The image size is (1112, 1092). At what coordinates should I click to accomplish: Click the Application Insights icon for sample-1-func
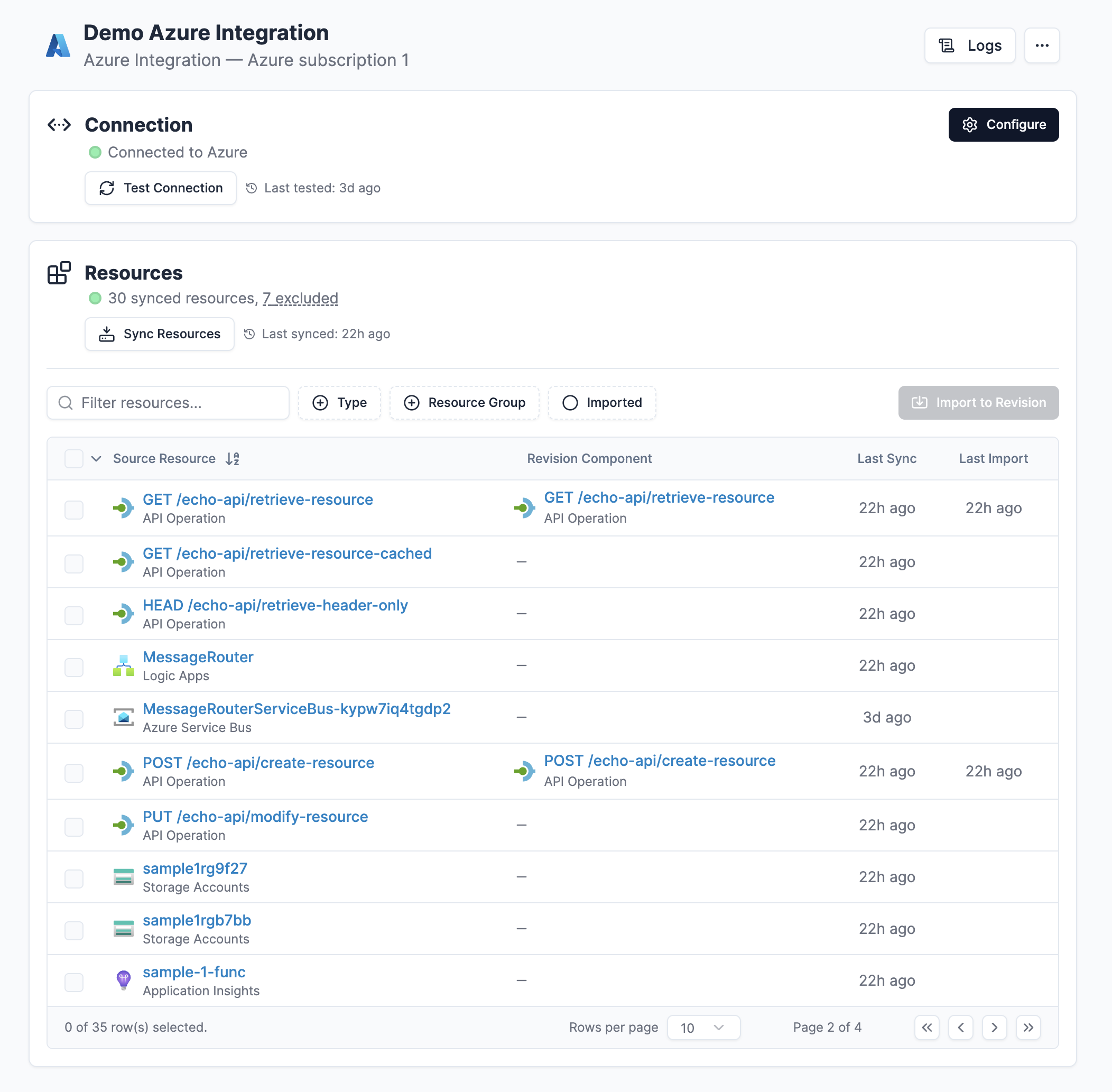123,980
